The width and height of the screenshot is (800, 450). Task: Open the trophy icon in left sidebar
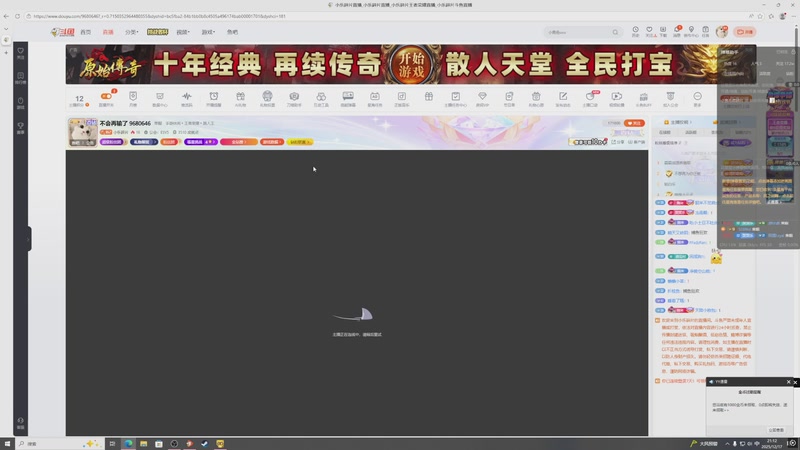pyautogui.click(x=20, y=128)
